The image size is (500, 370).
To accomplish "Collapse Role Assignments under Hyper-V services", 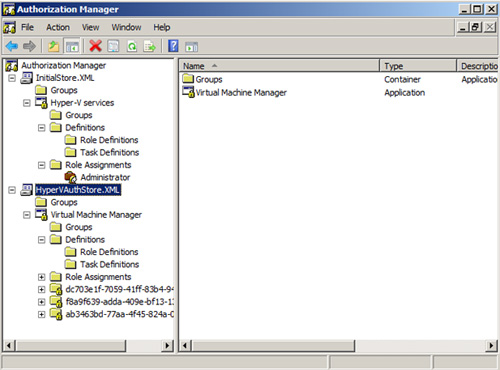I will (41, 165).
